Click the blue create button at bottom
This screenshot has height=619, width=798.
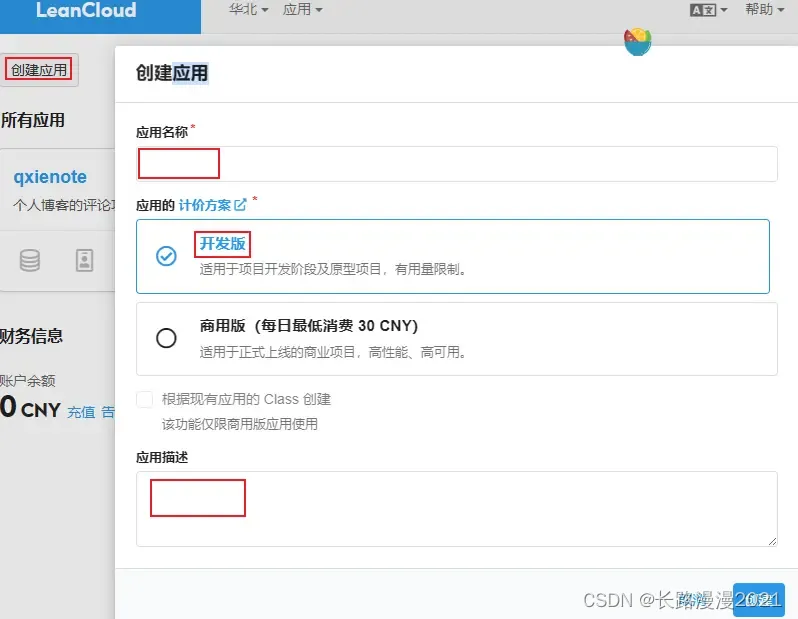coord(758,600)
